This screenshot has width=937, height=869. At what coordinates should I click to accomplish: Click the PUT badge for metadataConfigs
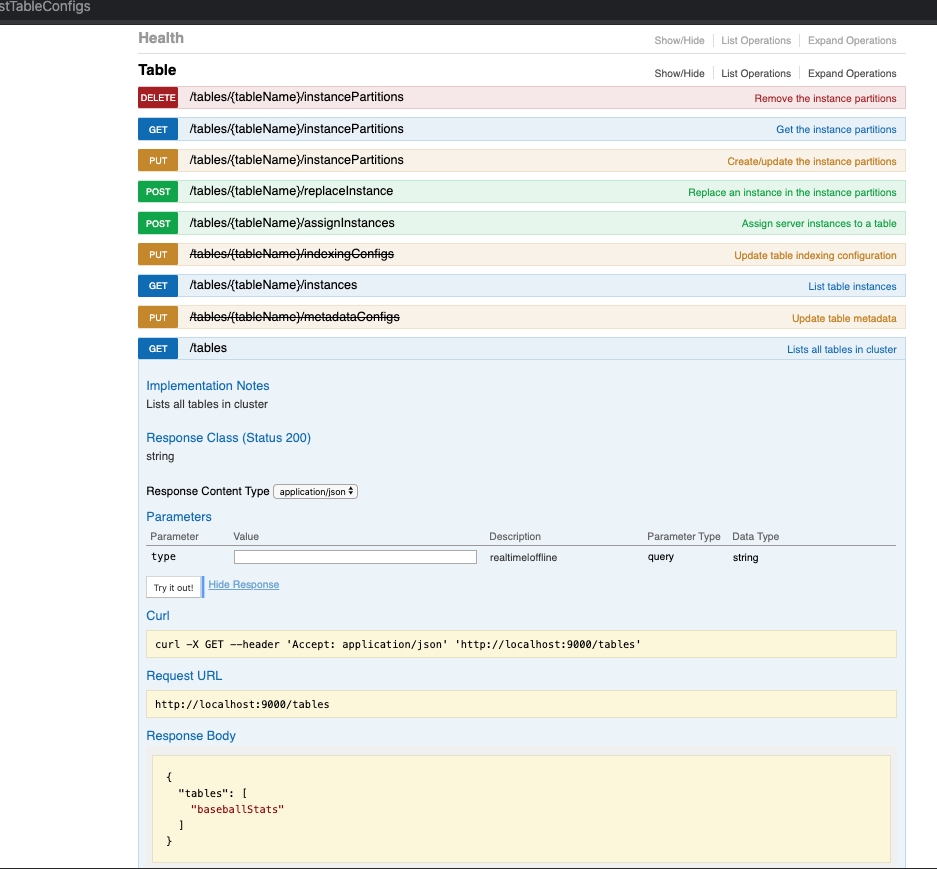coord(158,318)
